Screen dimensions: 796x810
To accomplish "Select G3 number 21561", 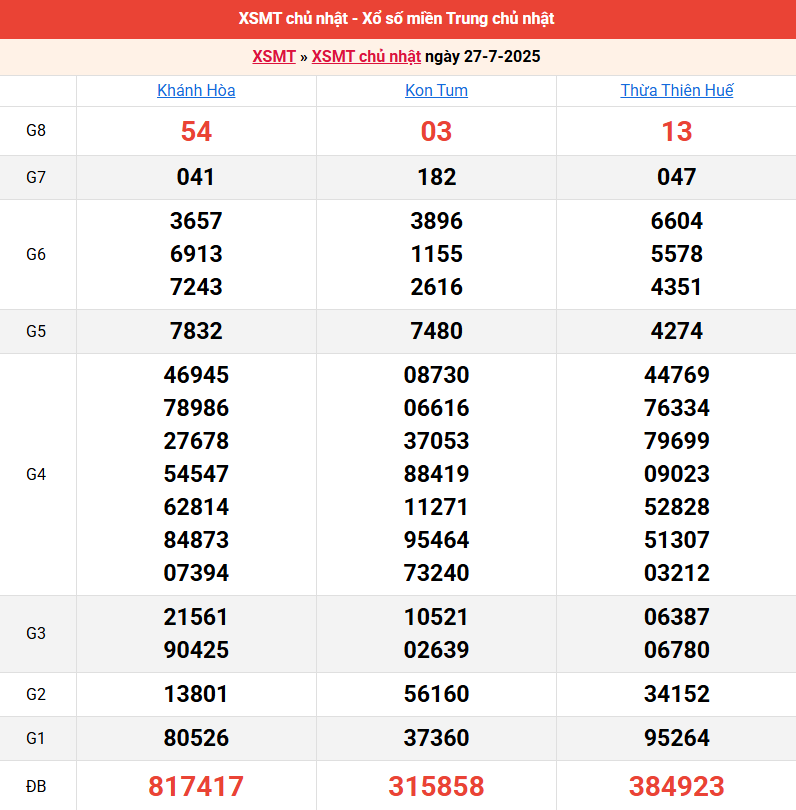I will point(196,617).
